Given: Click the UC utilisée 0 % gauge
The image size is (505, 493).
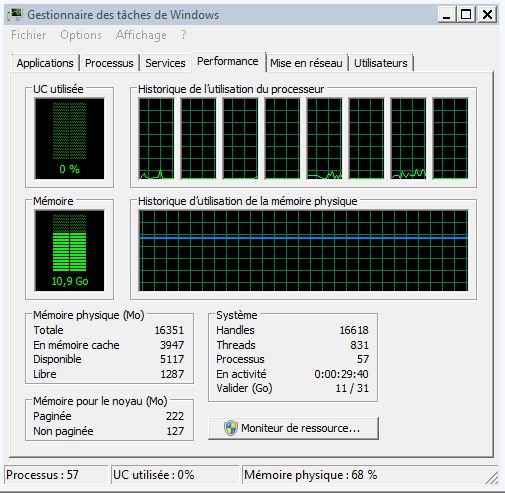Looking at the screenshot, I should (69, 138).
